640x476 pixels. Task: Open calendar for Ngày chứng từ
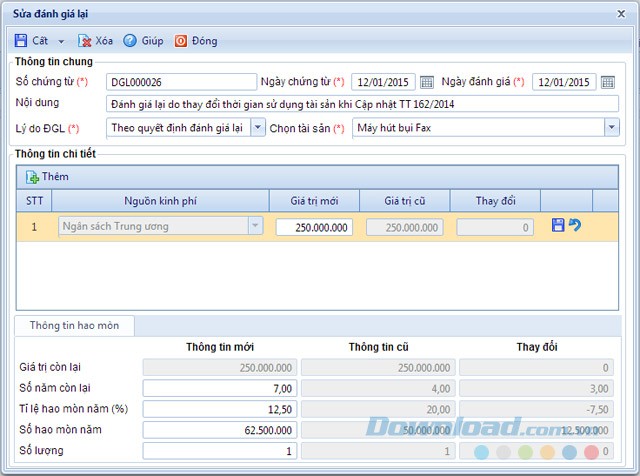[x=427, y=82]
